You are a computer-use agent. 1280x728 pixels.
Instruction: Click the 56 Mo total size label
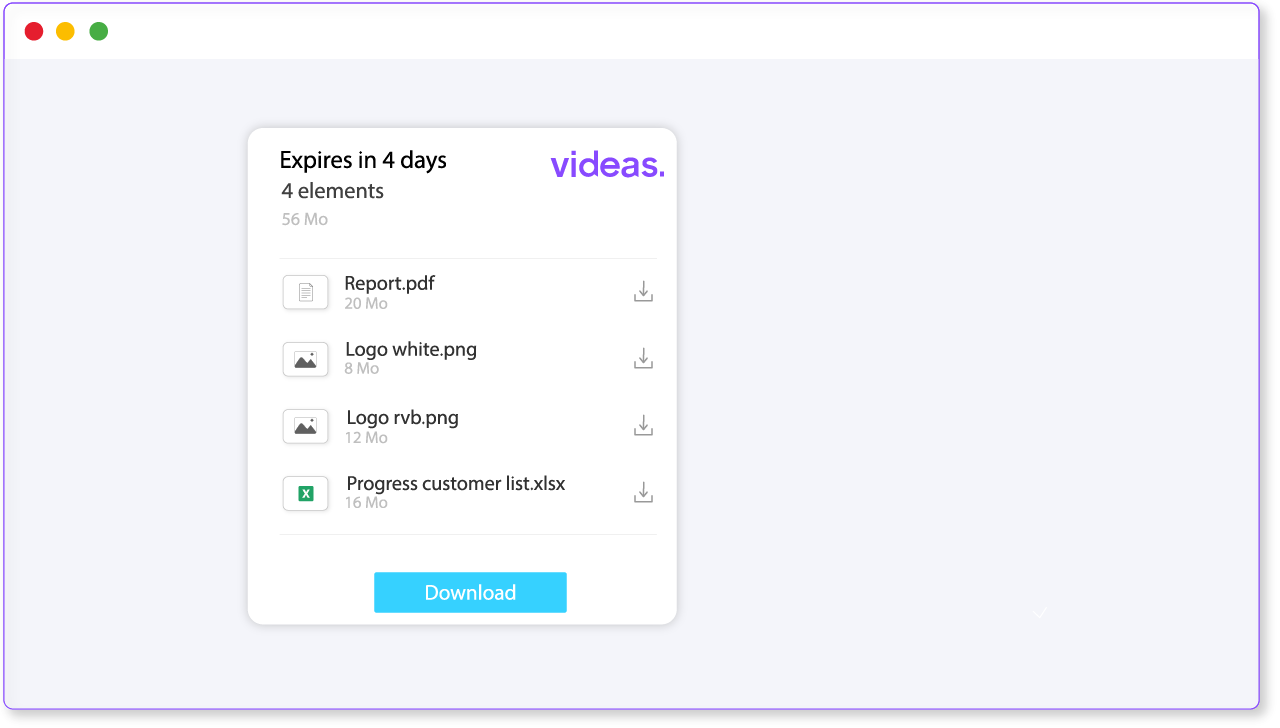[x=305, y=219]
